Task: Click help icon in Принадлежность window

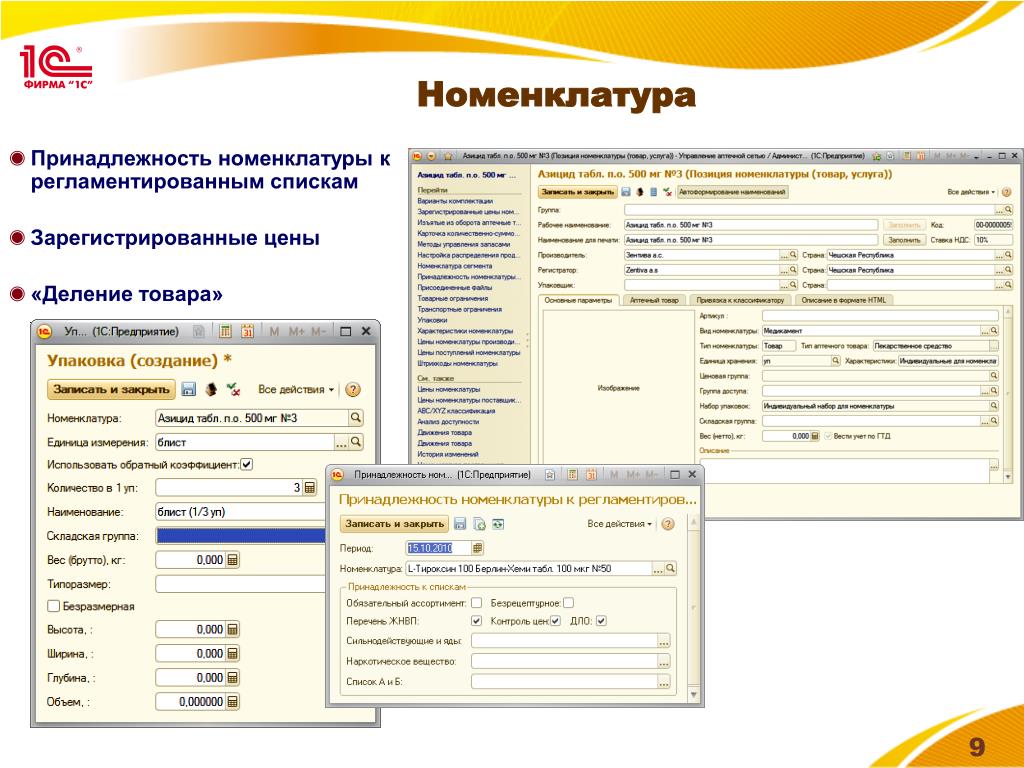Action: click(x=667, y=524)
